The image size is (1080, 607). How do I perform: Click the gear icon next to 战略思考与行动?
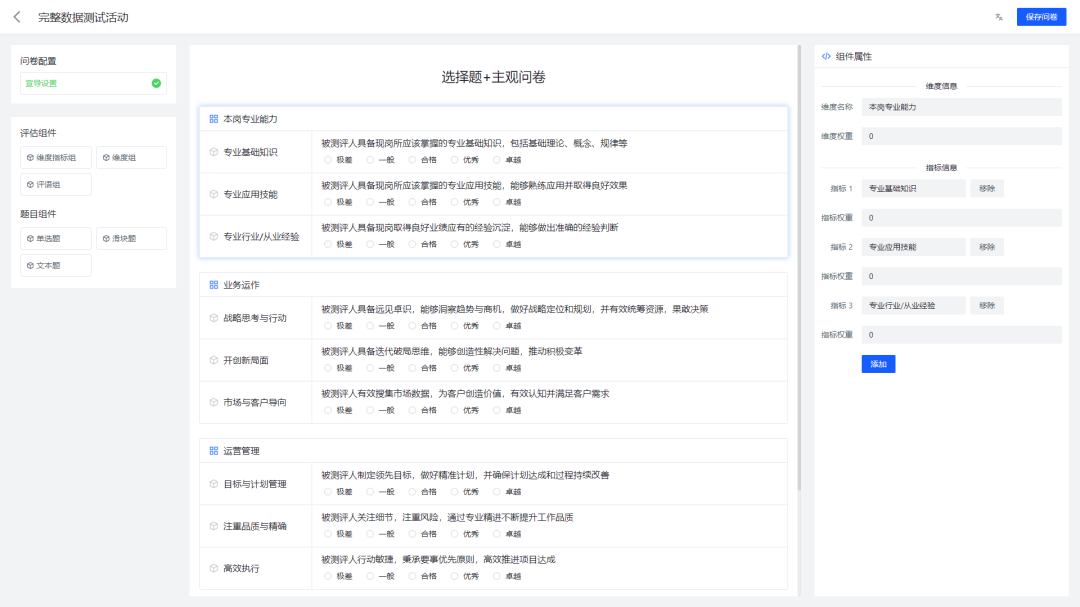click(x=212, y=316)
